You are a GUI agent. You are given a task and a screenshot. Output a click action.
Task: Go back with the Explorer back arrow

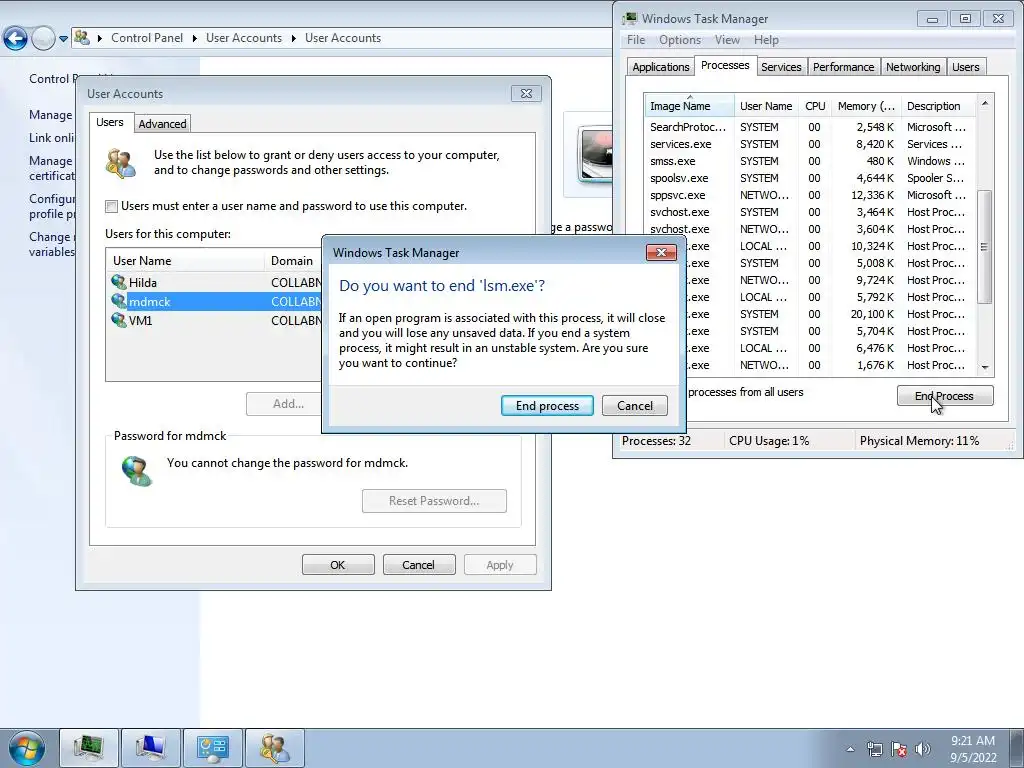15,39
